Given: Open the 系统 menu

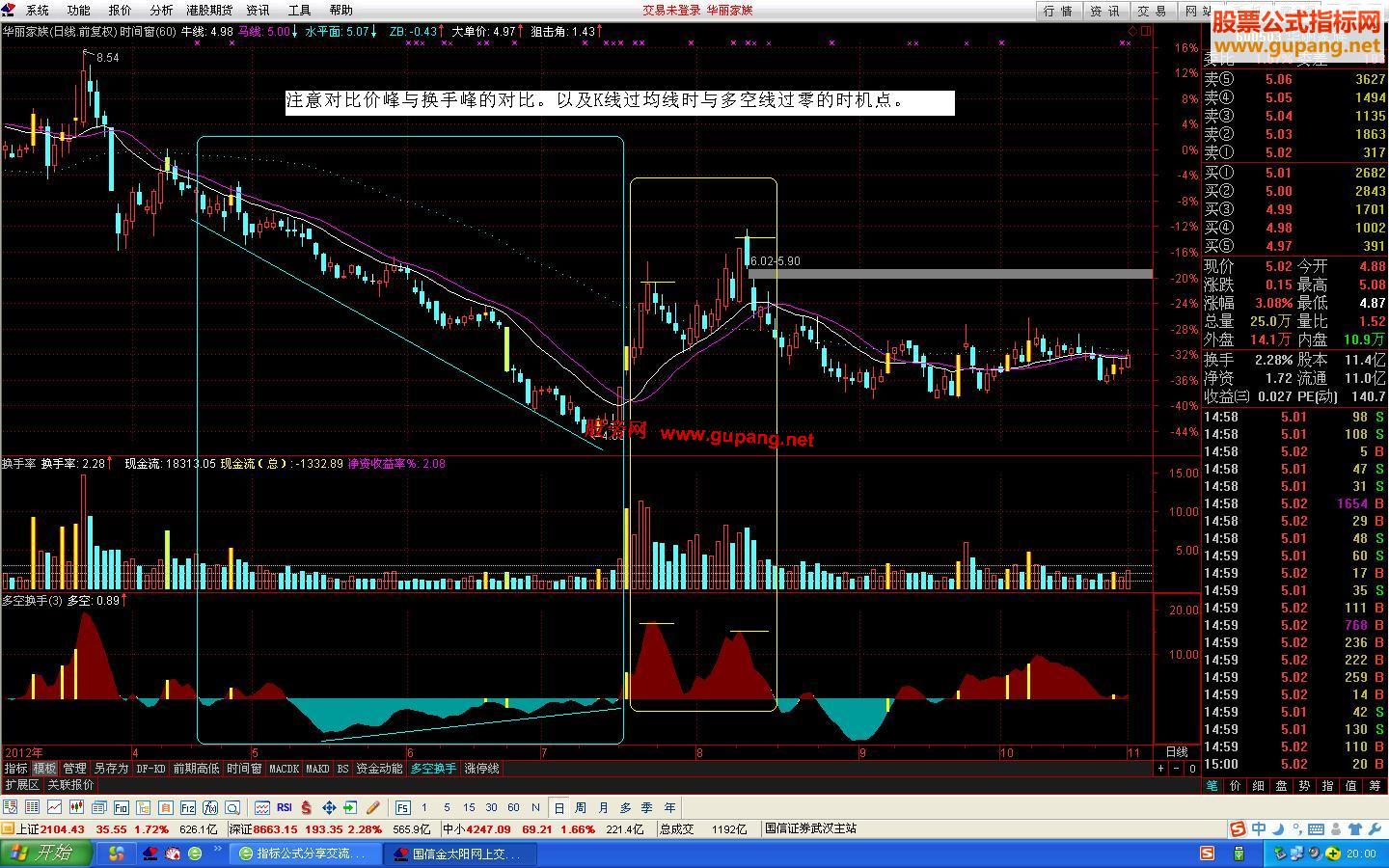Looking at the screenshot, I should [38, 11].
